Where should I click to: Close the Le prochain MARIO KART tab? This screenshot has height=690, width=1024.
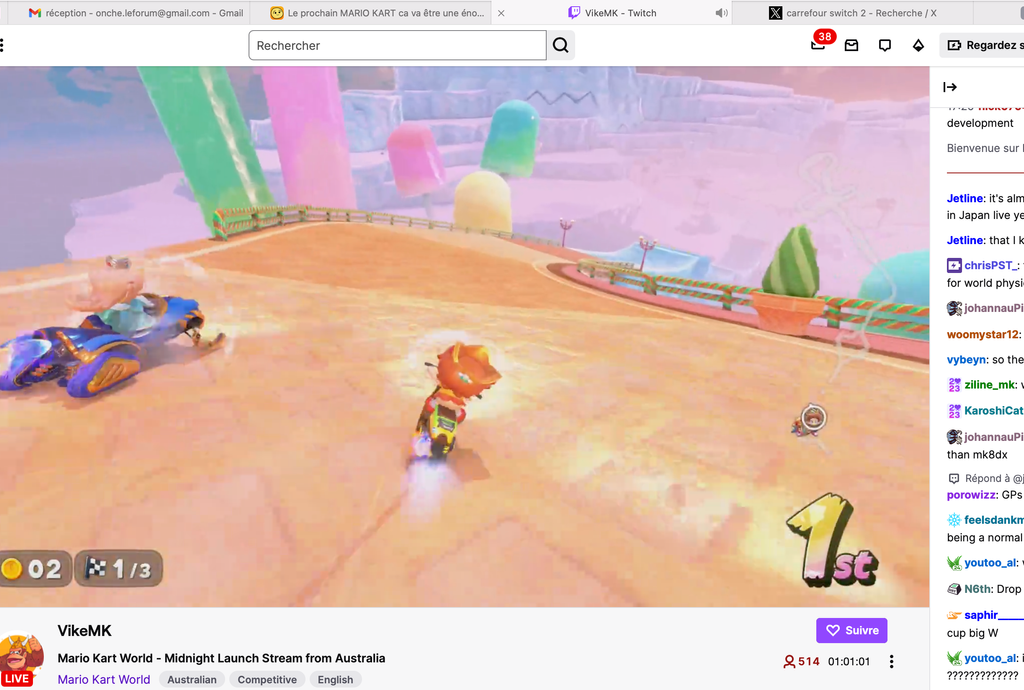pos(501,13)
